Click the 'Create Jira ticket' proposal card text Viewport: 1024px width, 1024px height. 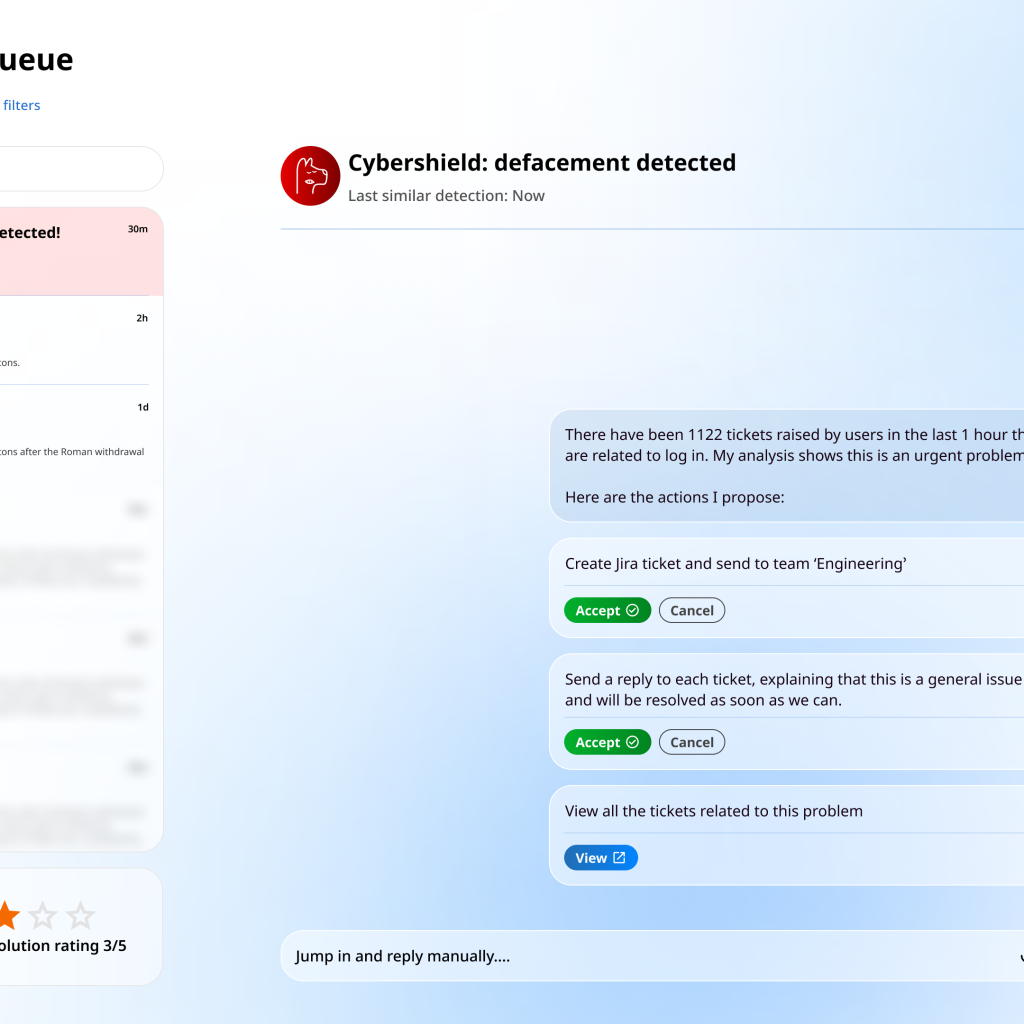(735, 564)
